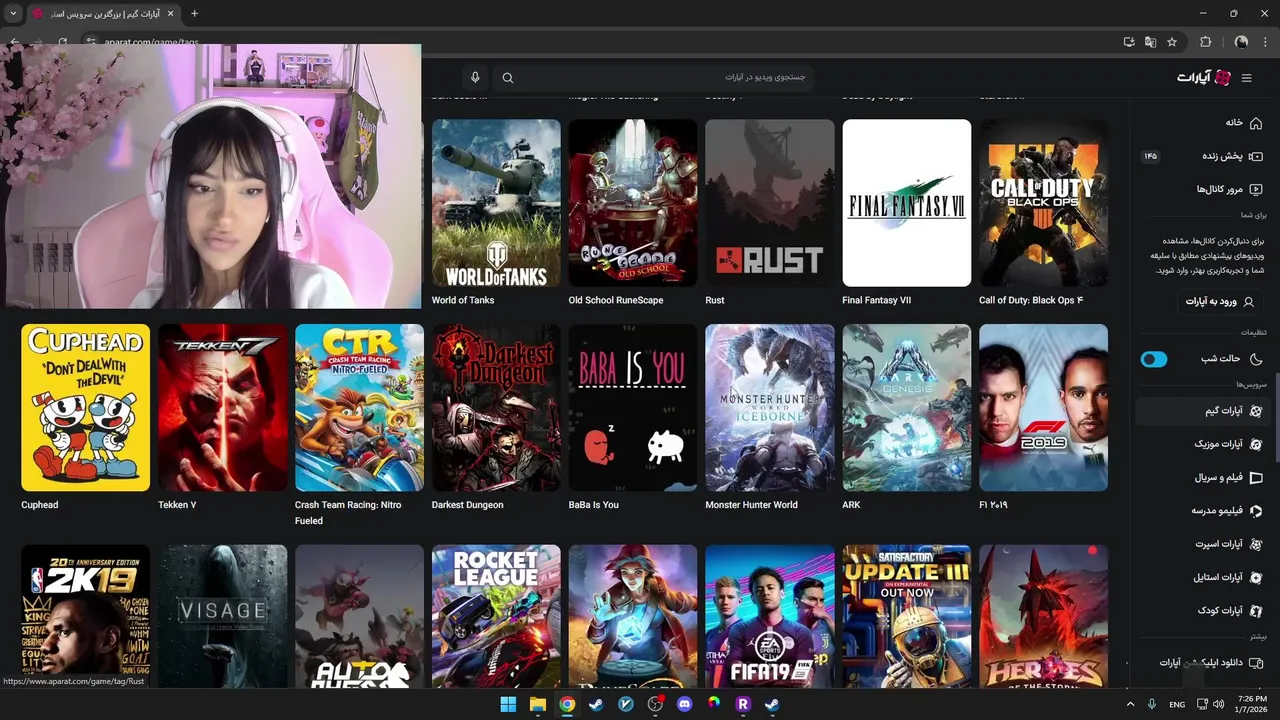Screen dimensions: 1280x720
Task: Open the Windows Start menu
Action: click(508, 704)
